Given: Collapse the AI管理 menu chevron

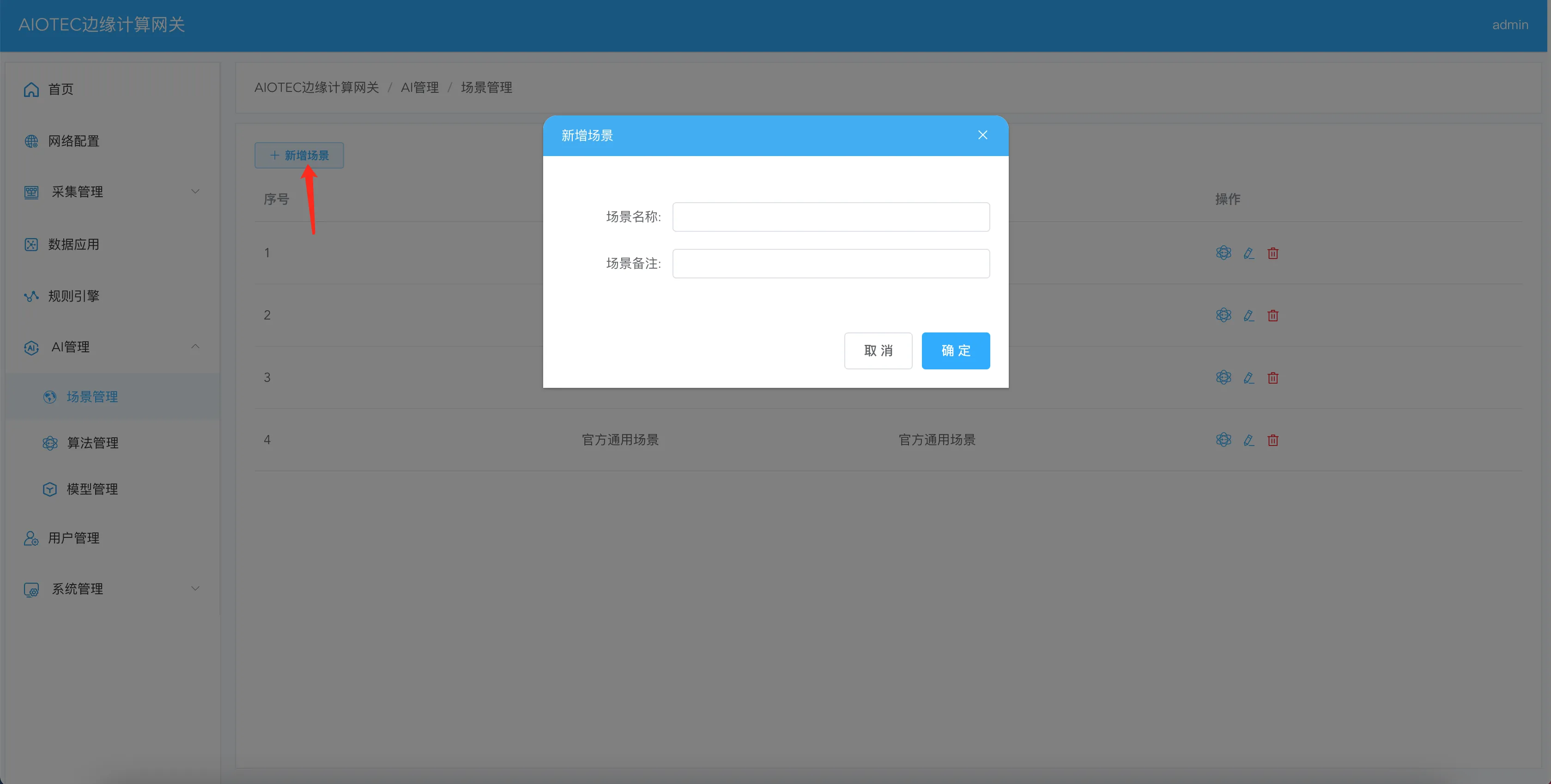Looking at the screenshot, I should [x=195, y=347].
